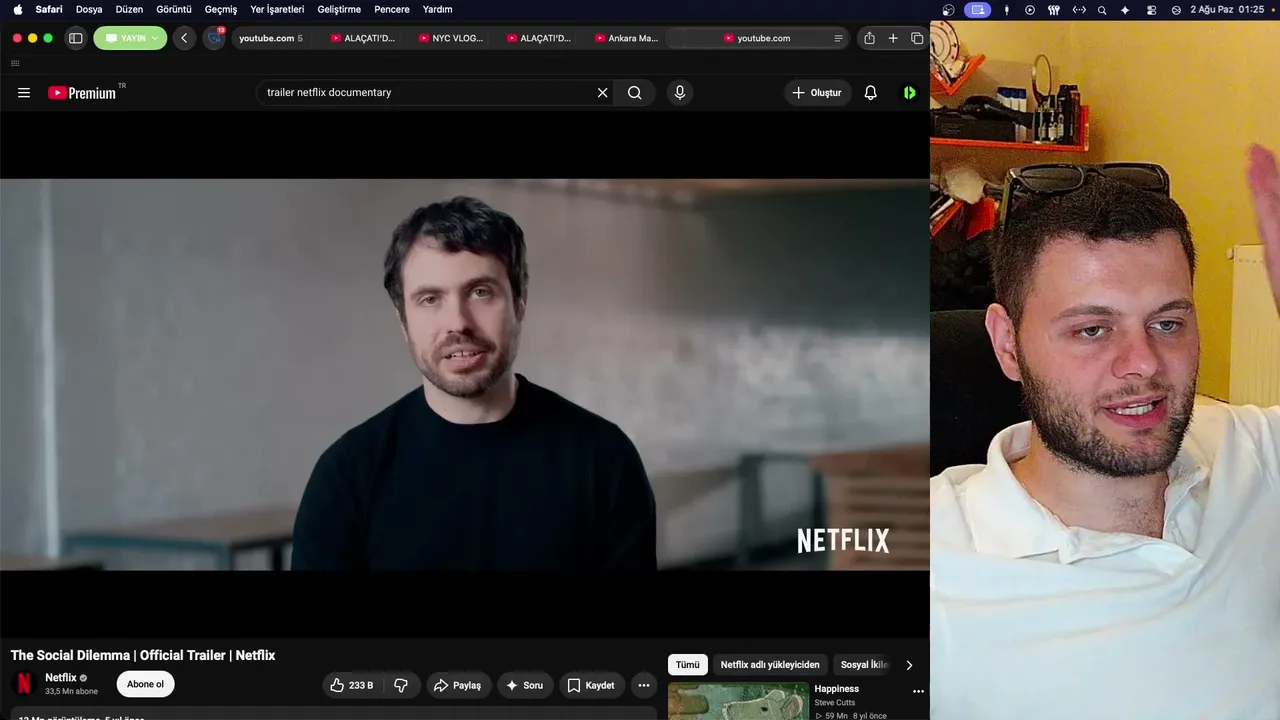Clear the search query with X
1280x720 pixels.
[602, 93]
